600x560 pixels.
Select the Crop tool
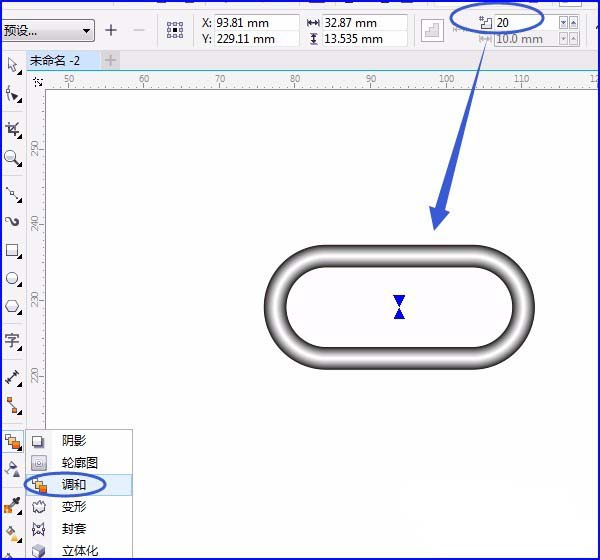(13, 129)
